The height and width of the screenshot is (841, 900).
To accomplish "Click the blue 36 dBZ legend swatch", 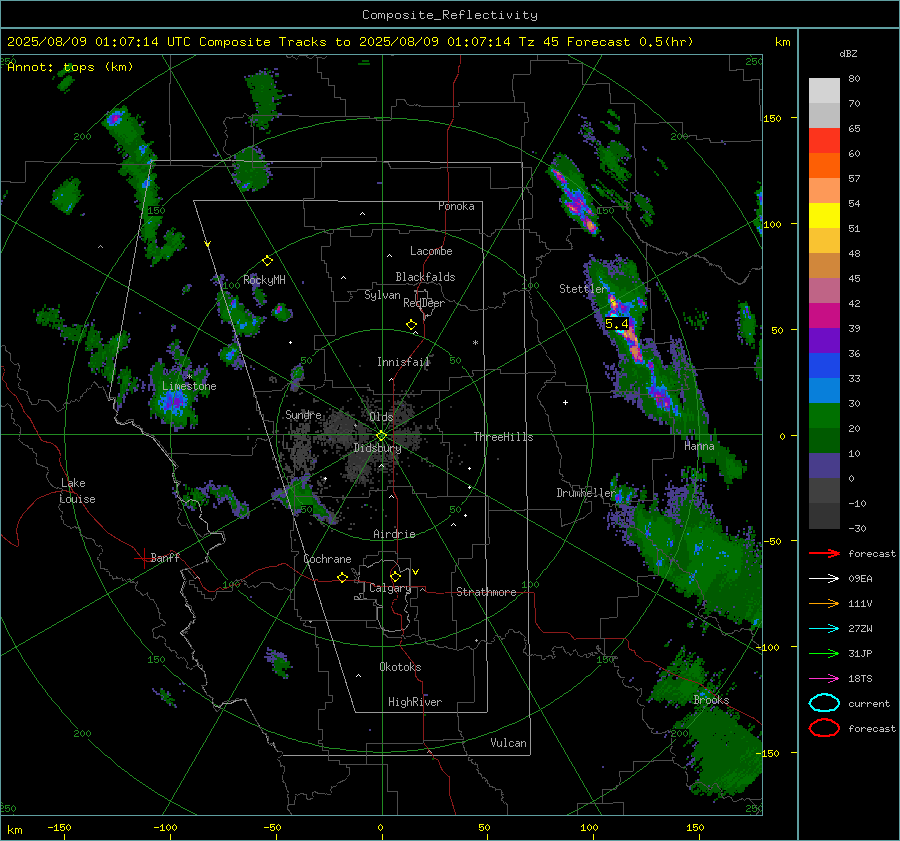I will [x=824, y=365].
